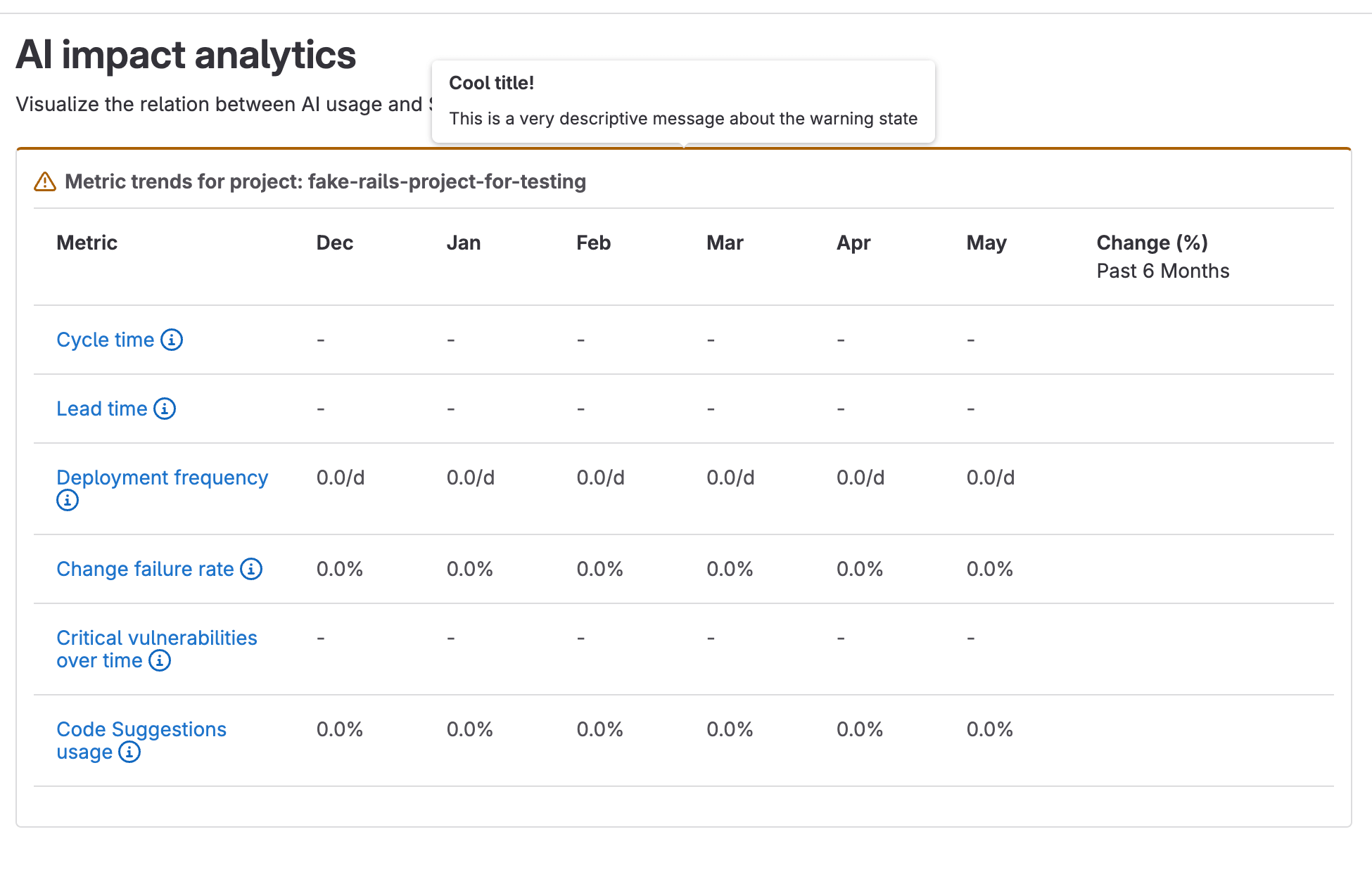This screenshot has height=879, width=1372.
Task: Click the Cool title! tooltip popover
Action: (682, 102)
